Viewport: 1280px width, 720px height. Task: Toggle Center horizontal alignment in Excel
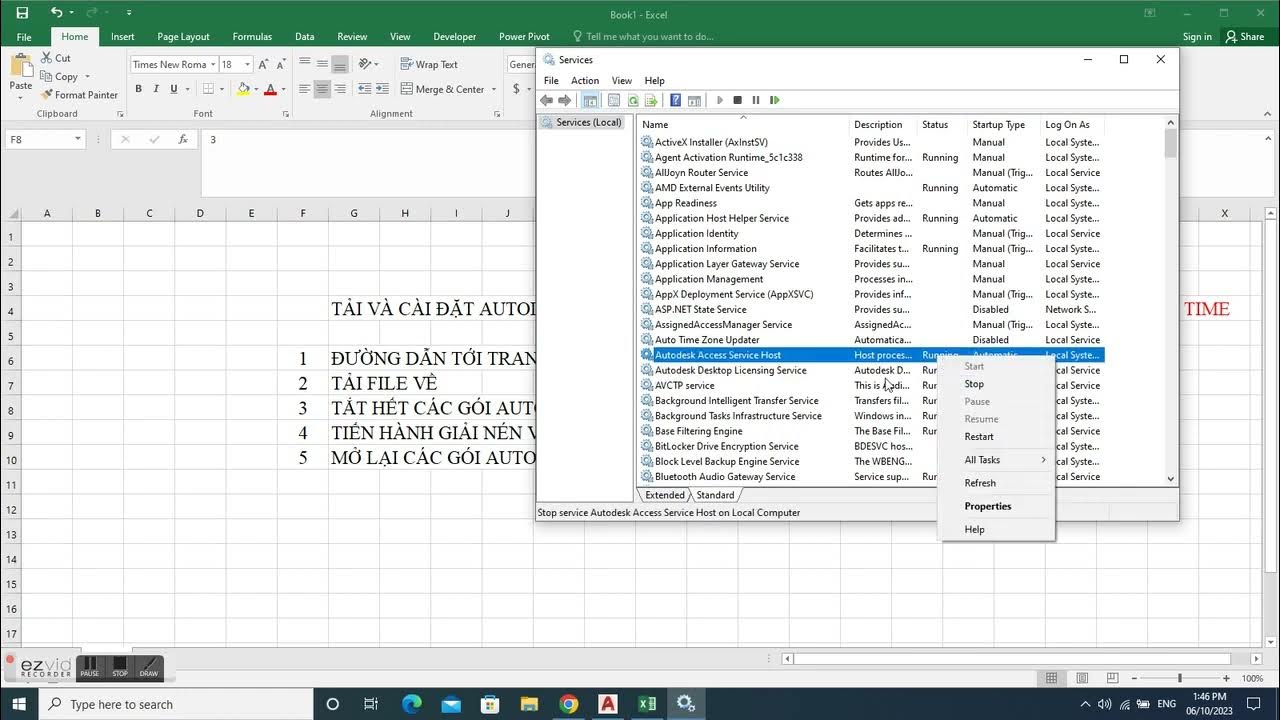[x=322, y=89]
